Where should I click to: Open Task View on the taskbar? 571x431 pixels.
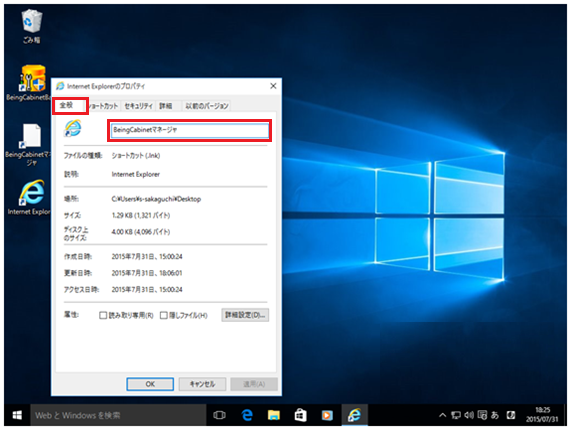(x=219, y=415)
